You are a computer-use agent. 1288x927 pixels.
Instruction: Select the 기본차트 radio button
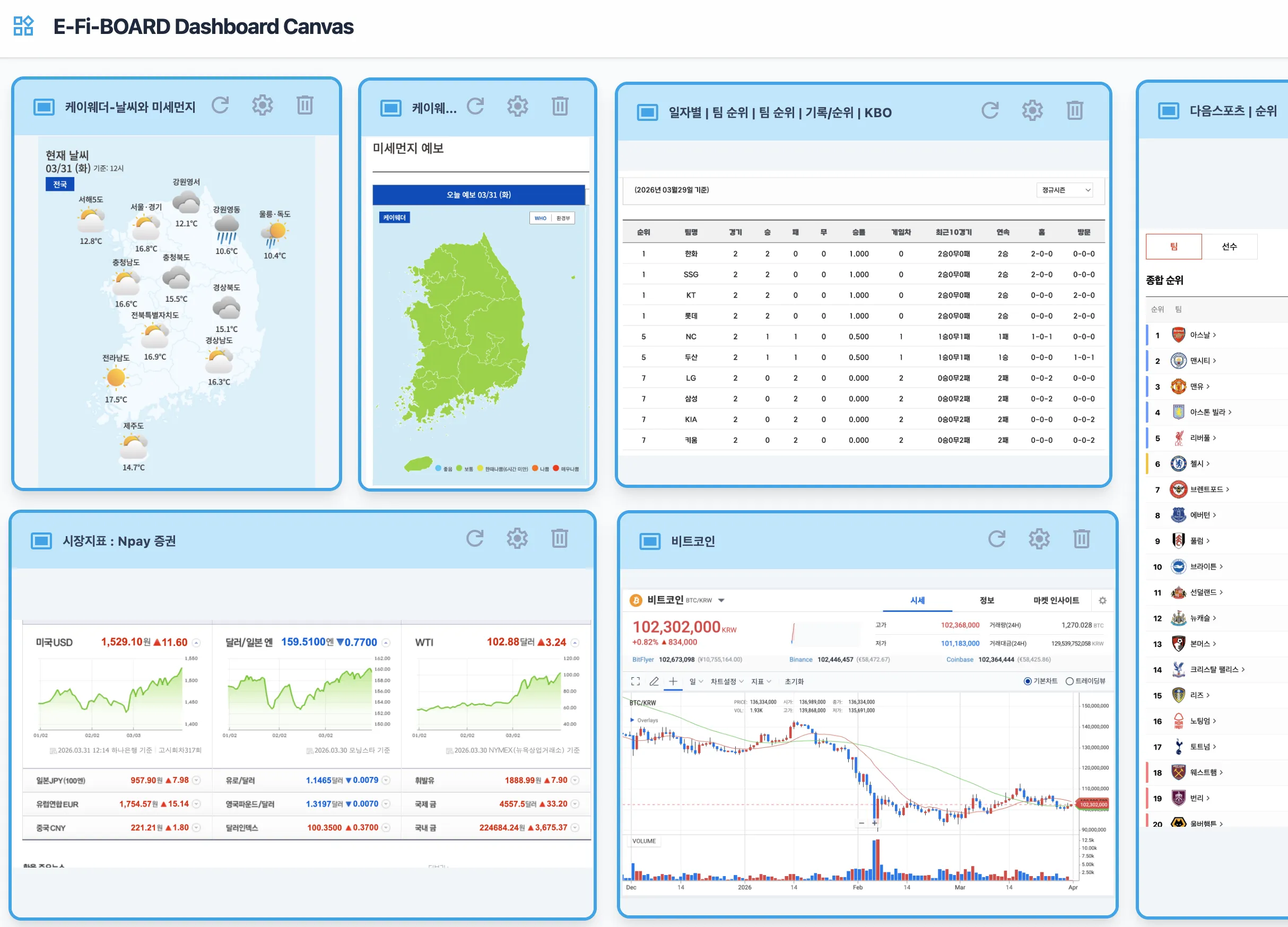(1028, 681)
